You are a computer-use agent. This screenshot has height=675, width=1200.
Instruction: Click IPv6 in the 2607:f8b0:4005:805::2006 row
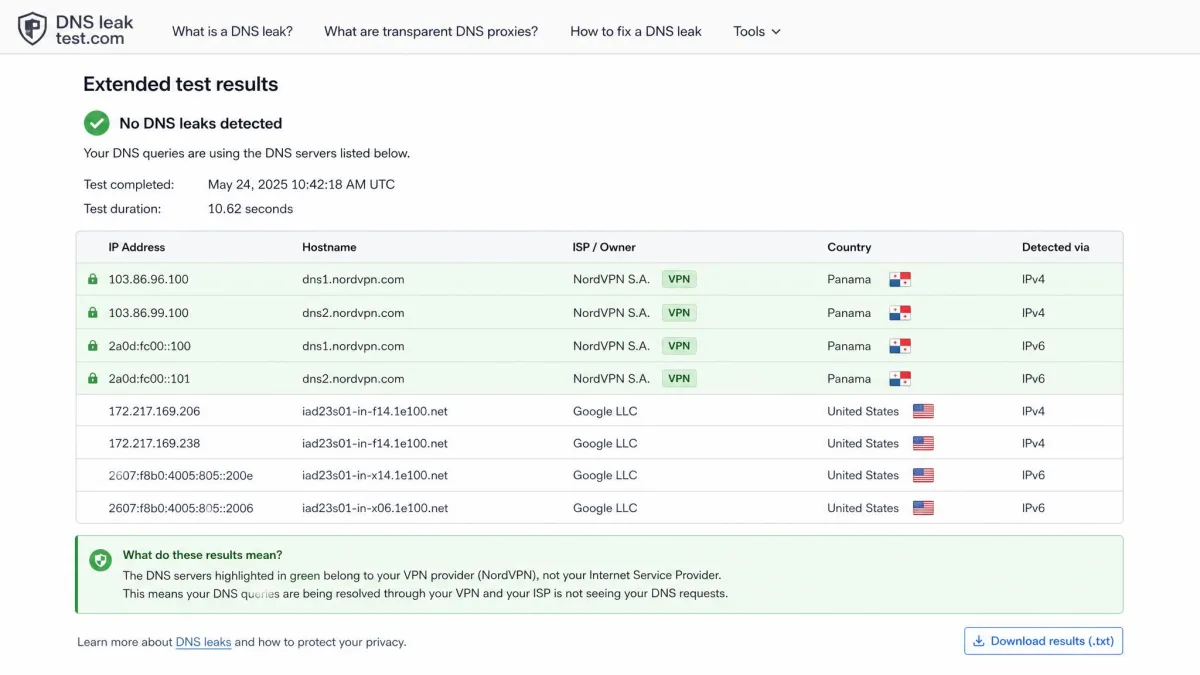[1033, 508]
